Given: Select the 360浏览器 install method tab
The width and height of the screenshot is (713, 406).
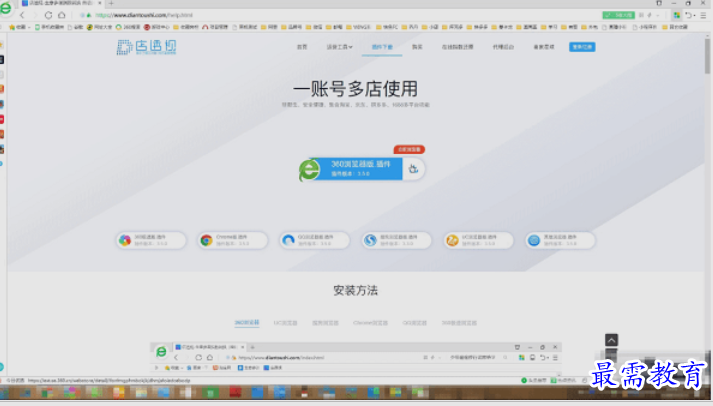Looking at the screenshot, I should pos(247,323).
